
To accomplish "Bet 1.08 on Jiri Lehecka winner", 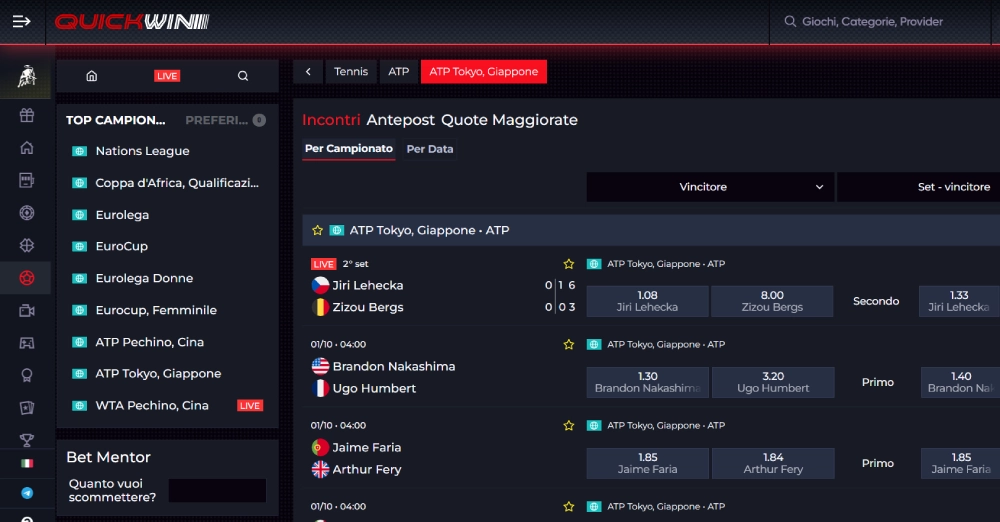I will tap(647, 301).
